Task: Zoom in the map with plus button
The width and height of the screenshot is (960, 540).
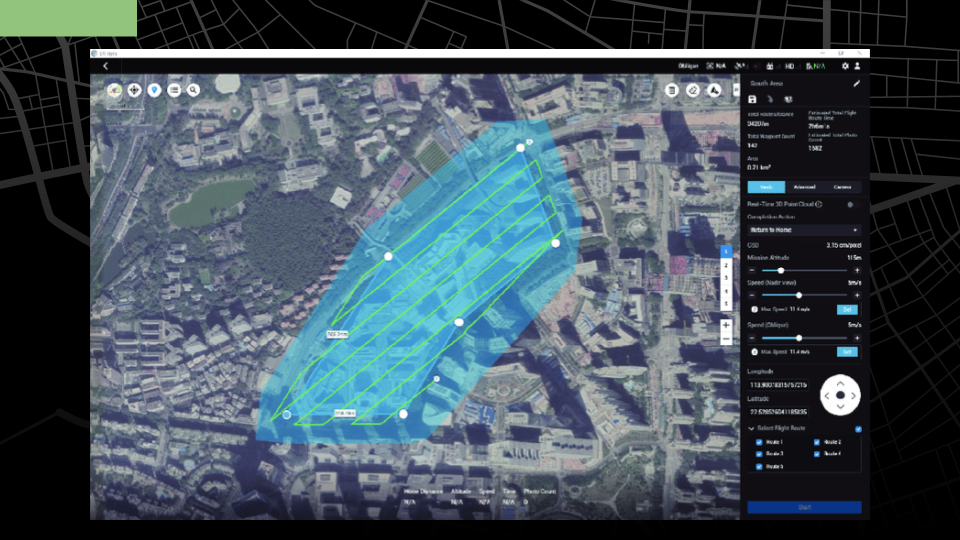Action: 726,325
